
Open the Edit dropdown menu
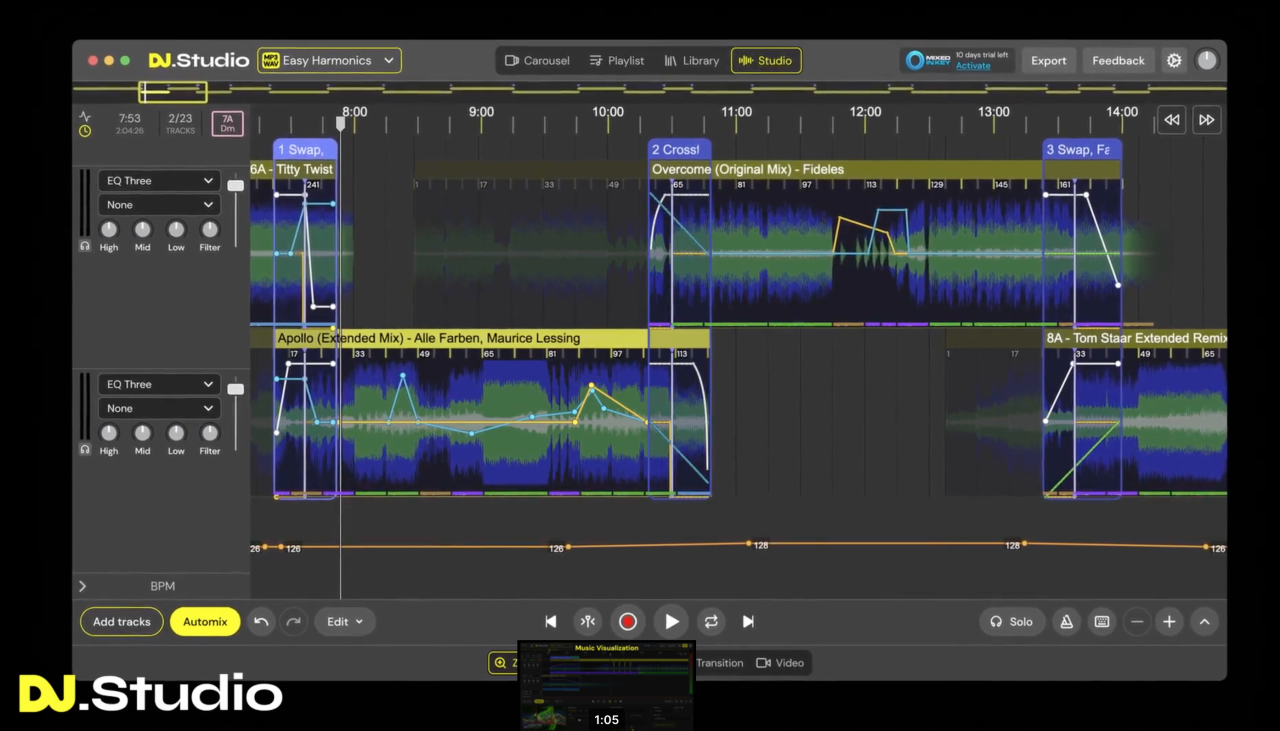[x=345, y=621]
